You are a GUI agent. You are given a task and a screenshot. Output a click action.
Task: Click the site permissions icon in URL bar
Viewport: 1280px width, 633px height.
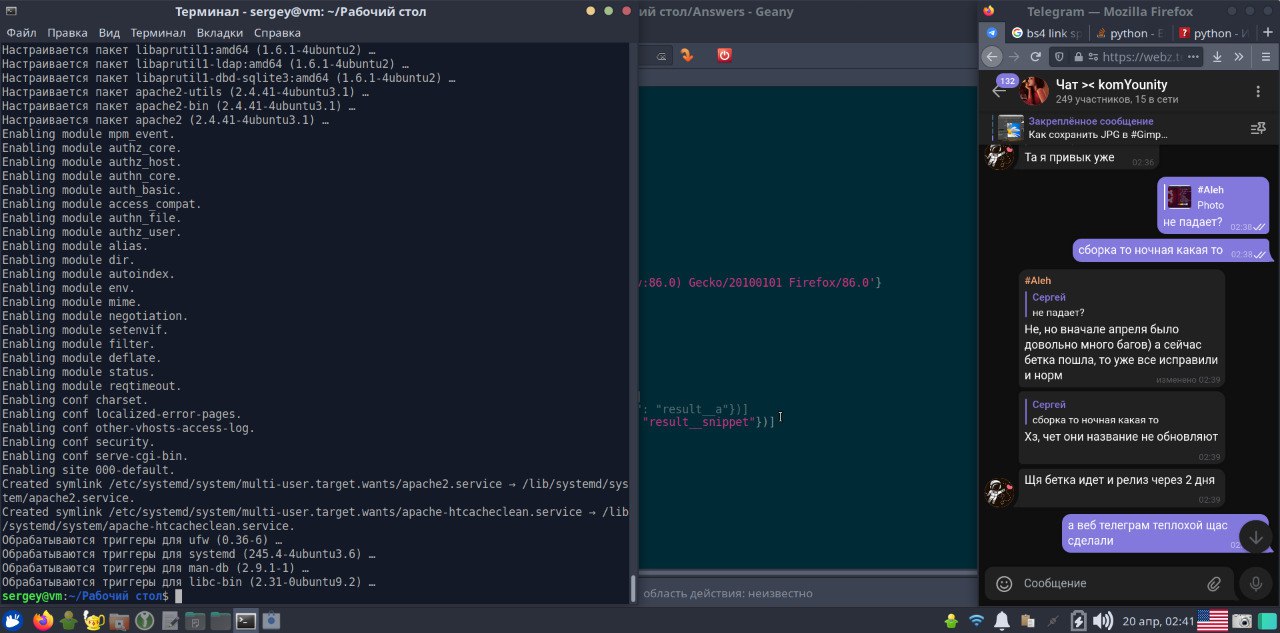coord(1092,57)
